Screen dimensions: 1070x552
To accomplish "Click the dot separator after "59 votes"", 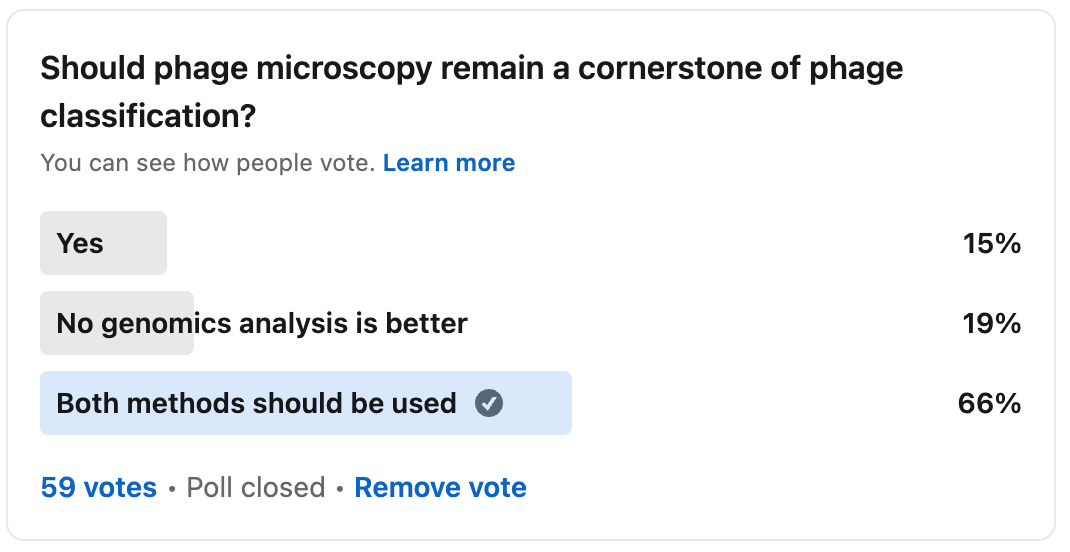I will coord(172,489).
